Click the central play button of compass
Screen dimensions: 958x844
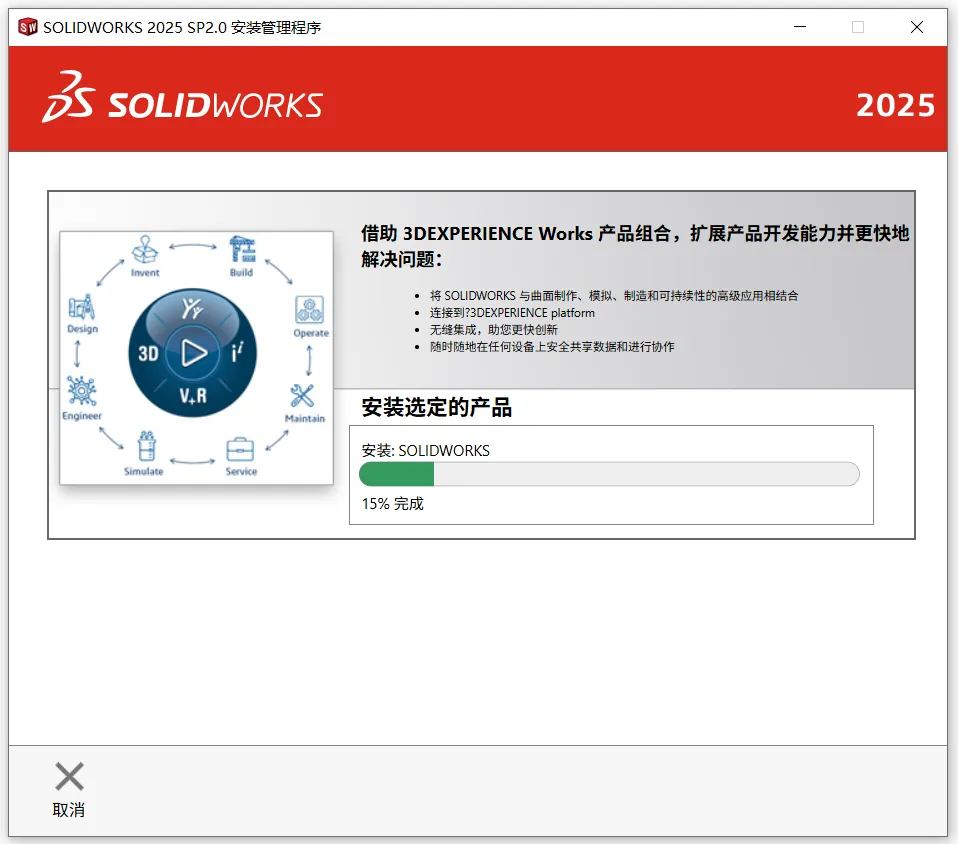click(193, 353)
